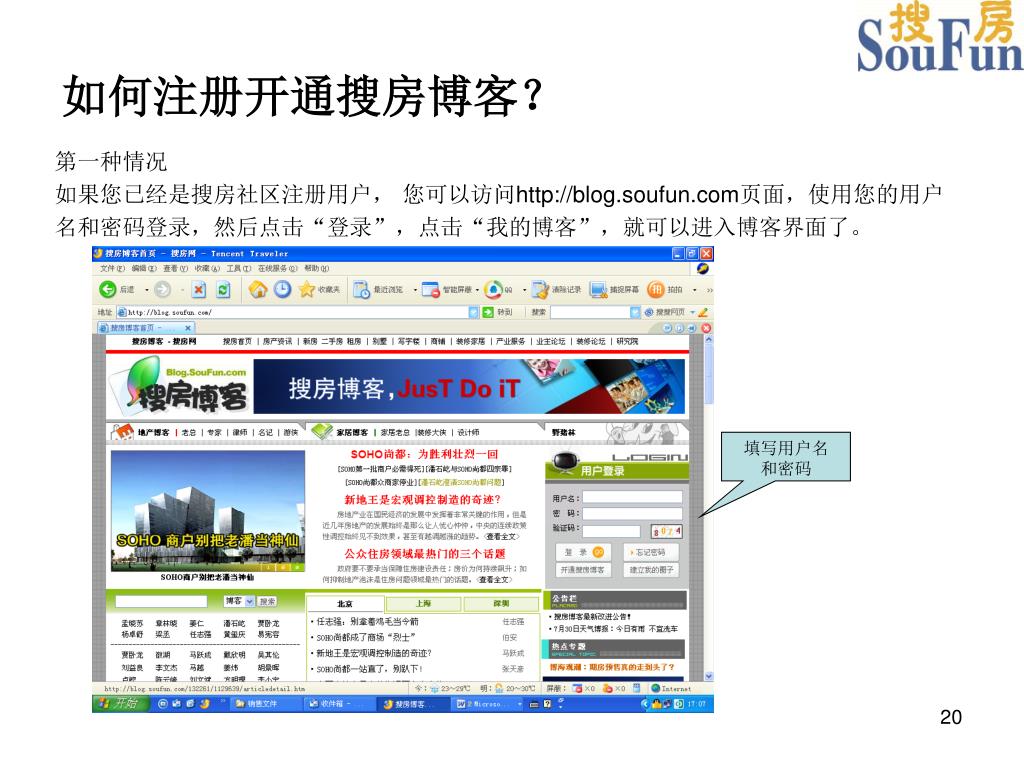Viewport: 1024px width, 768px height.
Task: Open the 在线服务 menu
Action: pos(278,268)
